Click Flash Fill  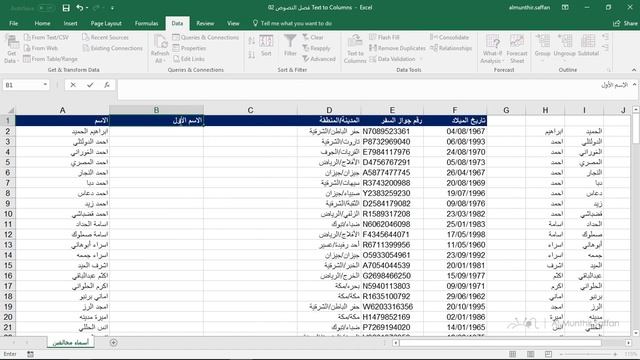click(384, 37)
